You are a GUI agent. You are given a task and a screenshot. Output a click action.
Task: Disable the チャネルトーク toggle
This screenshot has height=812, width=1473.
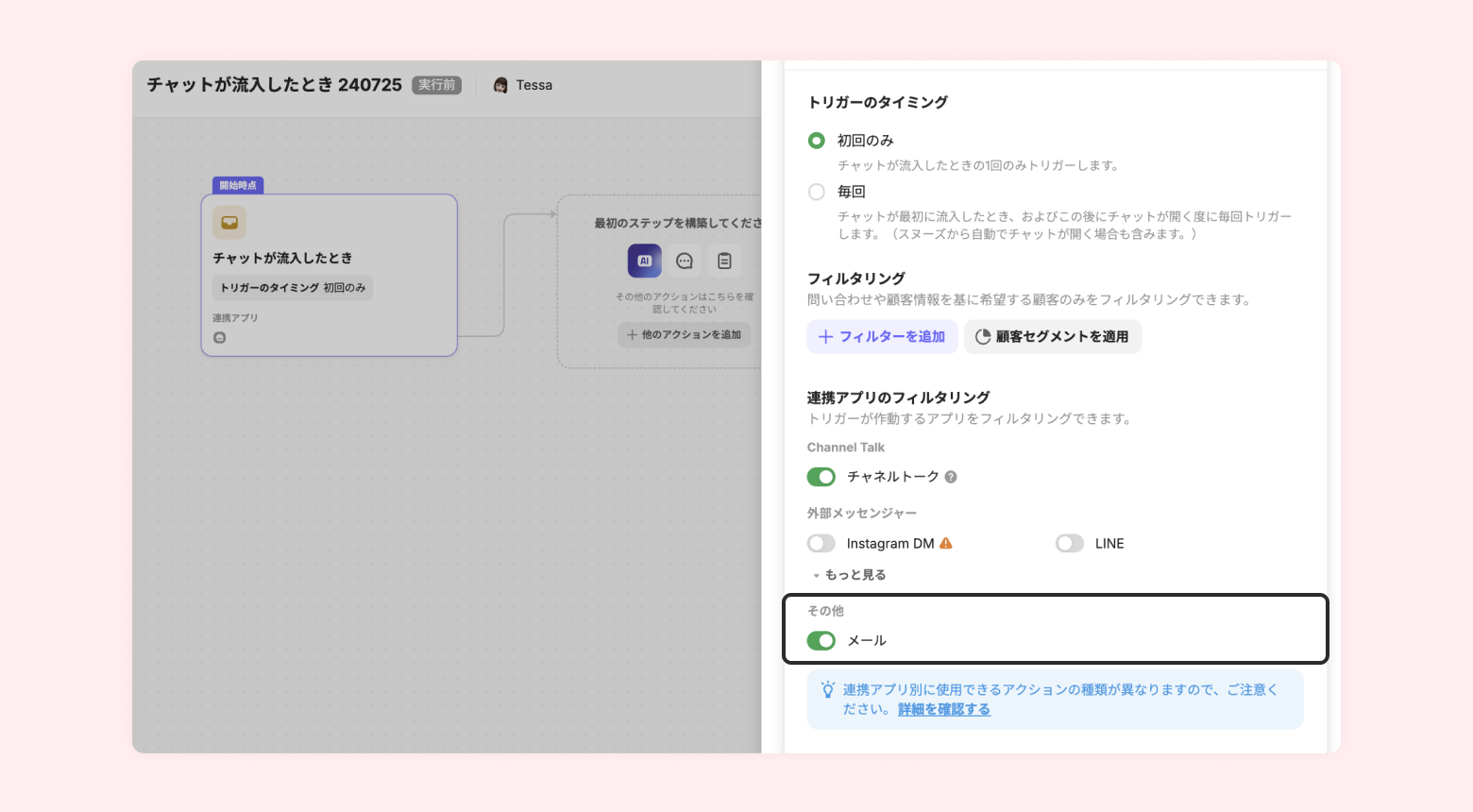[x=821, y=477]
